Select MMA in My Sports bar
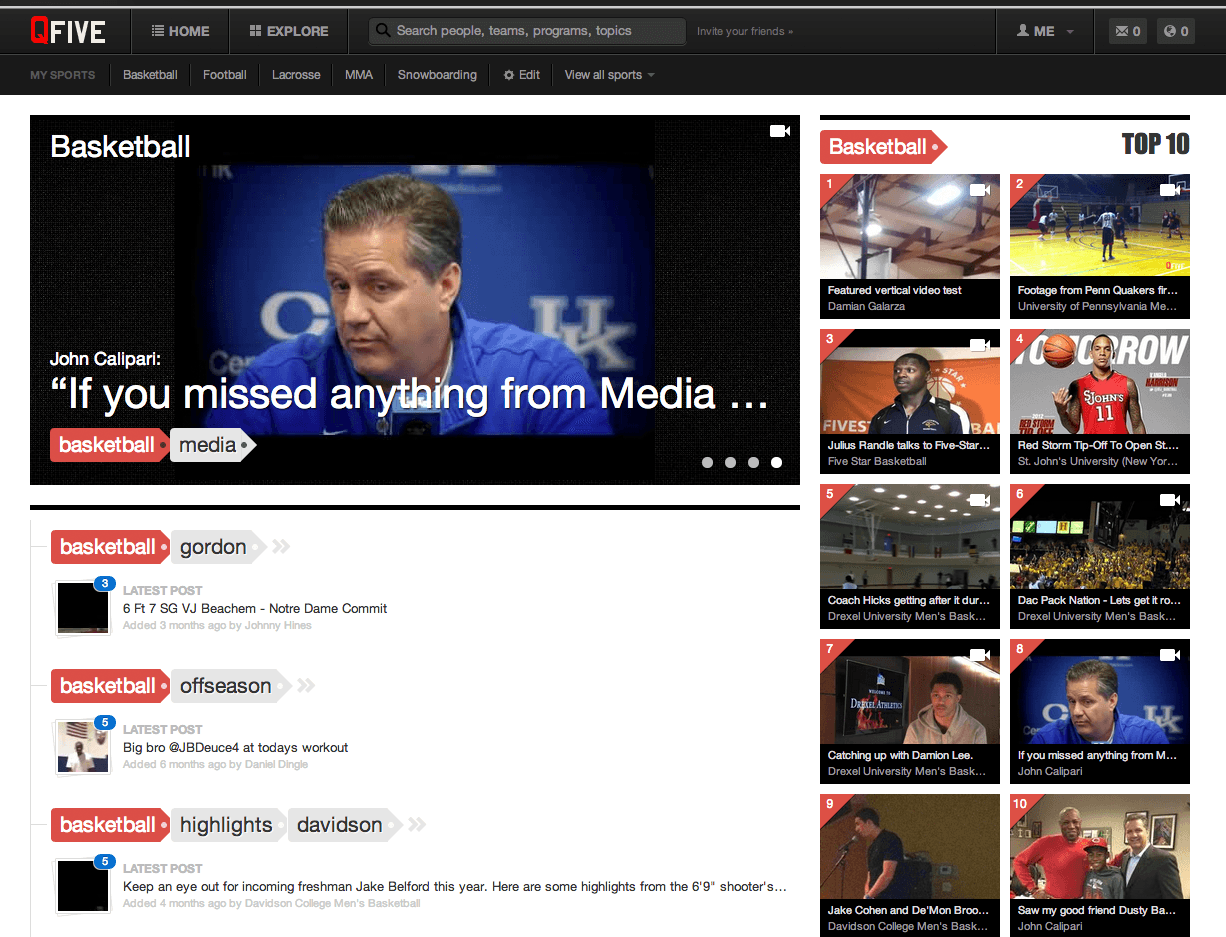Screen dimensions: 1226x937 (359, 75)
